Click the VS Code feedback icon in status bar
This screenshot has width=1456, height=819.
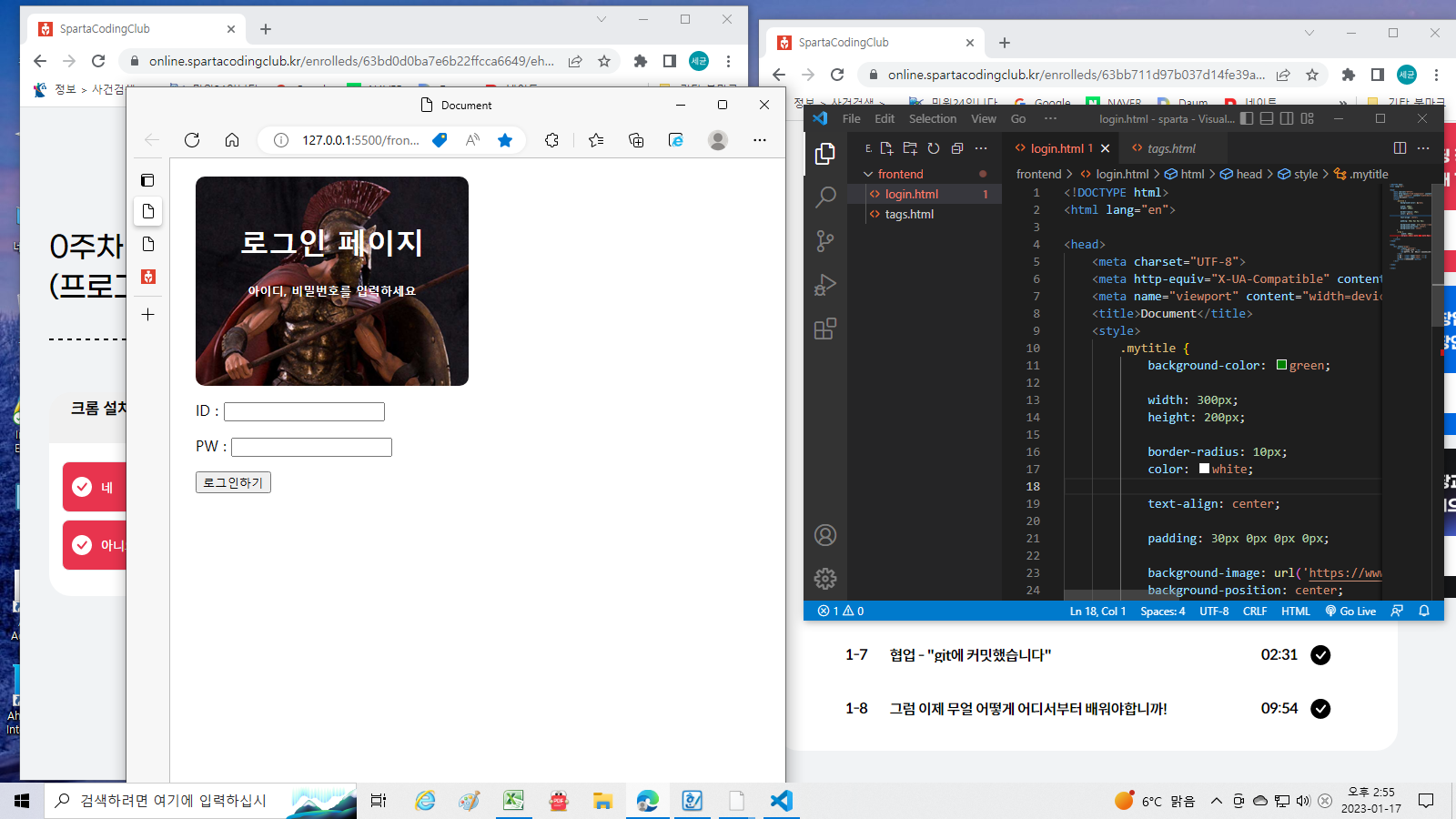pos(1397,611)
